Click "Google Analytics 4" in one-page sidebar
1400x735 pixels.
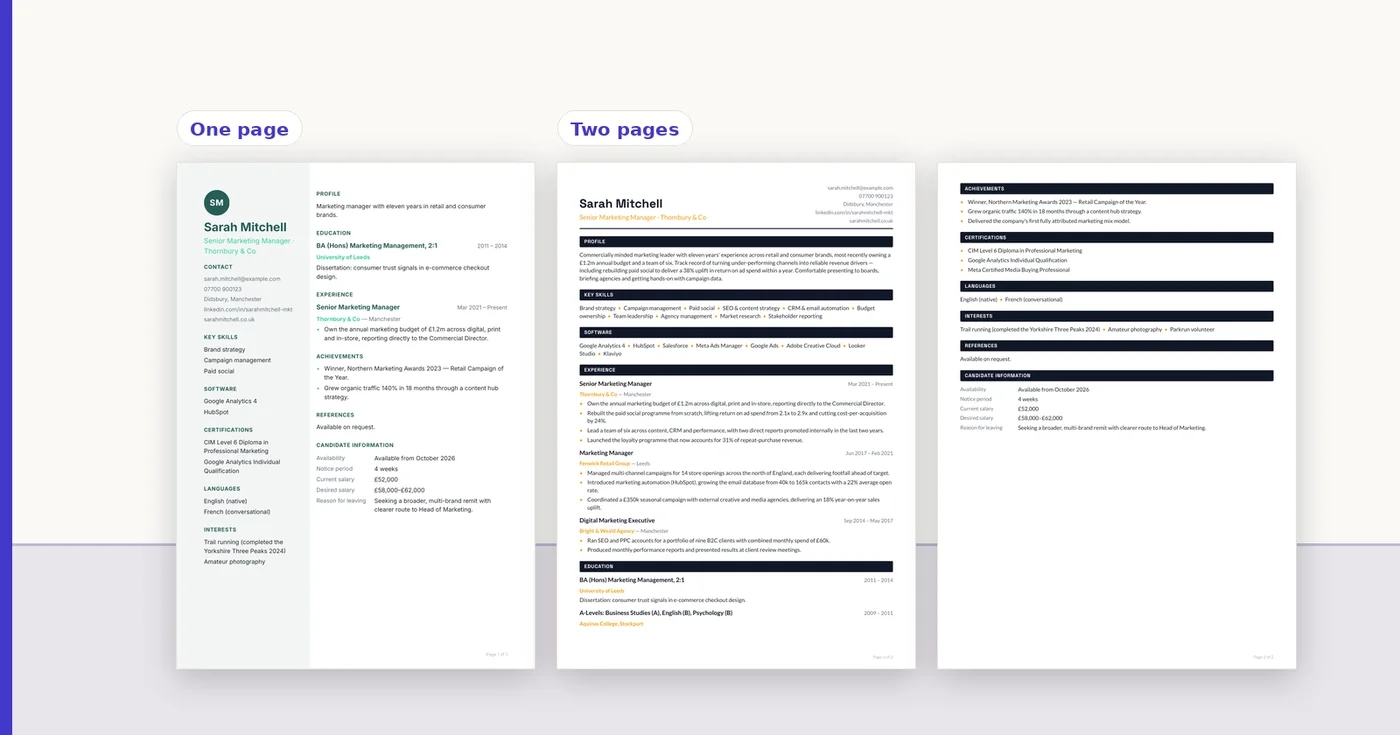pos(230,401)
